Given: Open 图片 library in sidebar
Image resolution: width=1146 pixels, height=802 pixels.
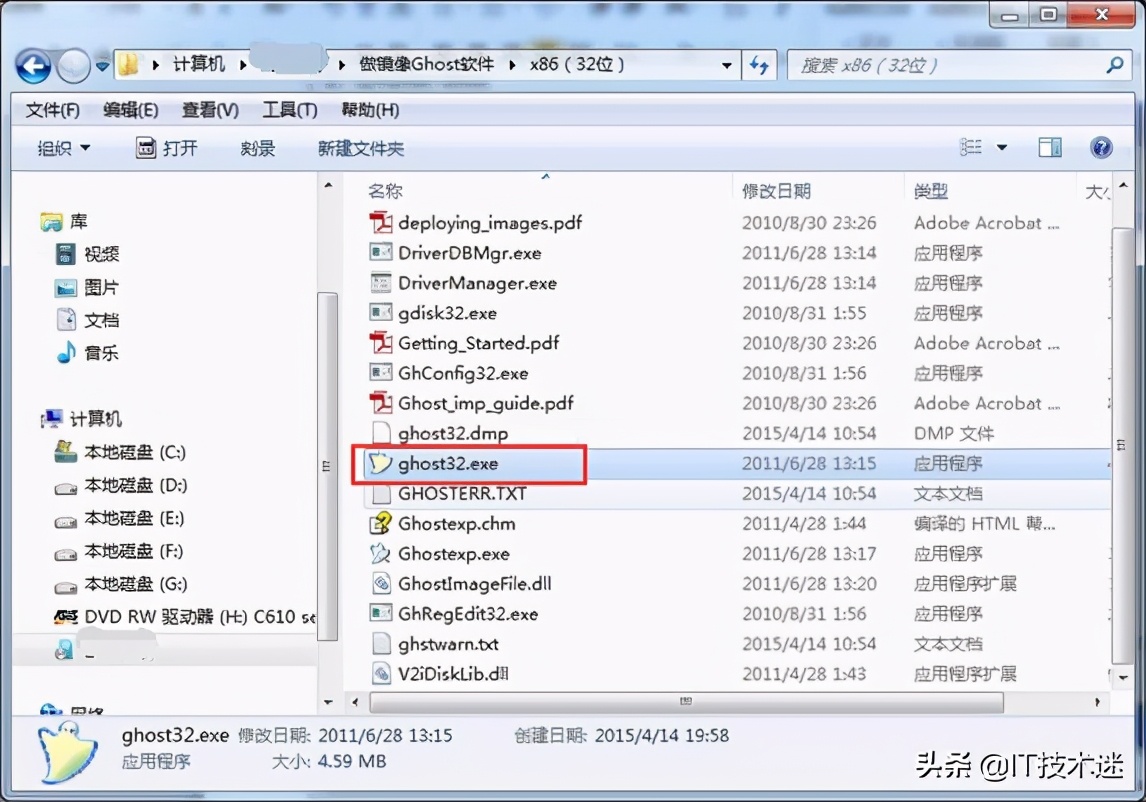Looking at the screenshot, I should click(87, 287).
